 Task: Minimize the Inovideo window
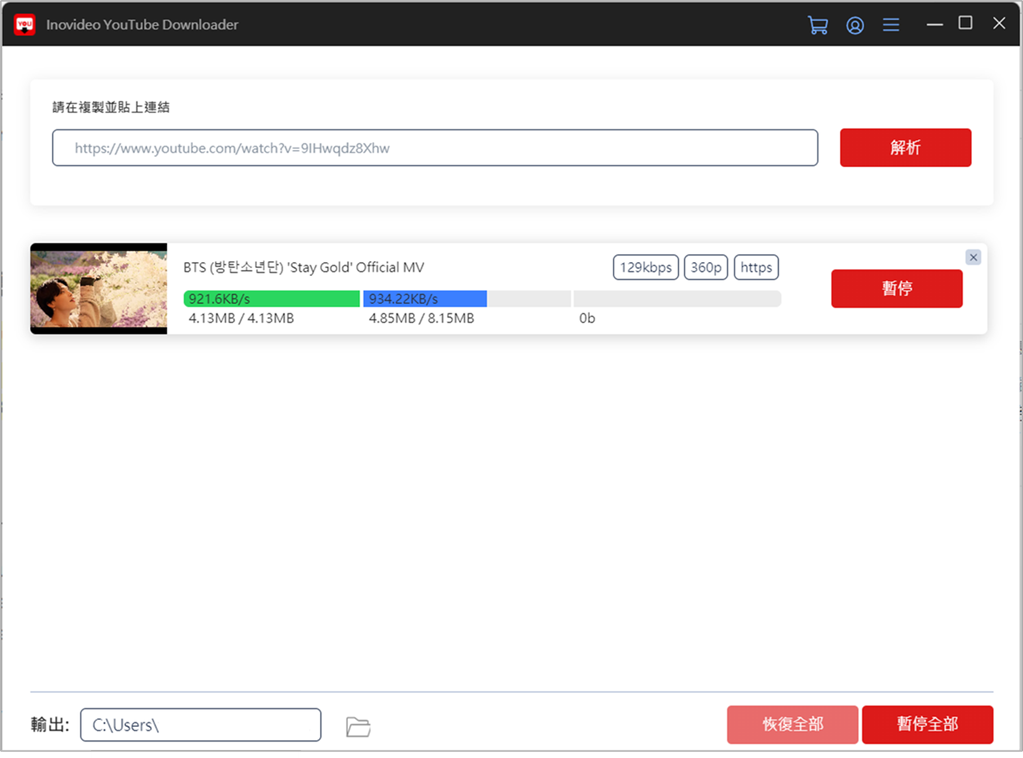[934, 25]
